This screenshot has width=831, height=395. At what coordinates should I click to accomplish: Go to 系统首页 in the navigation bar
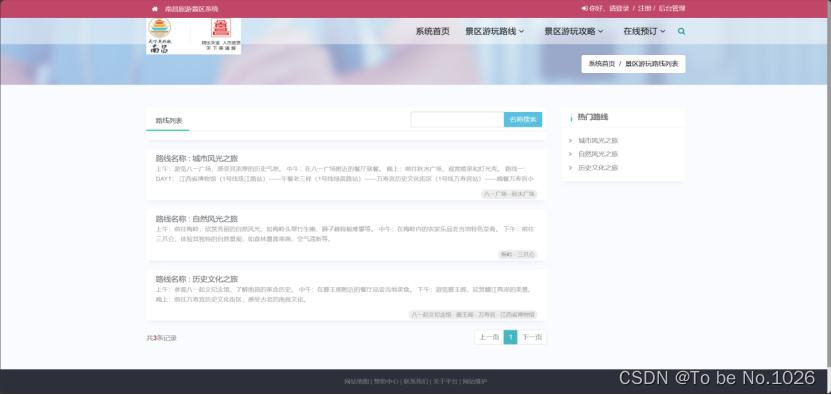(432, 31)
